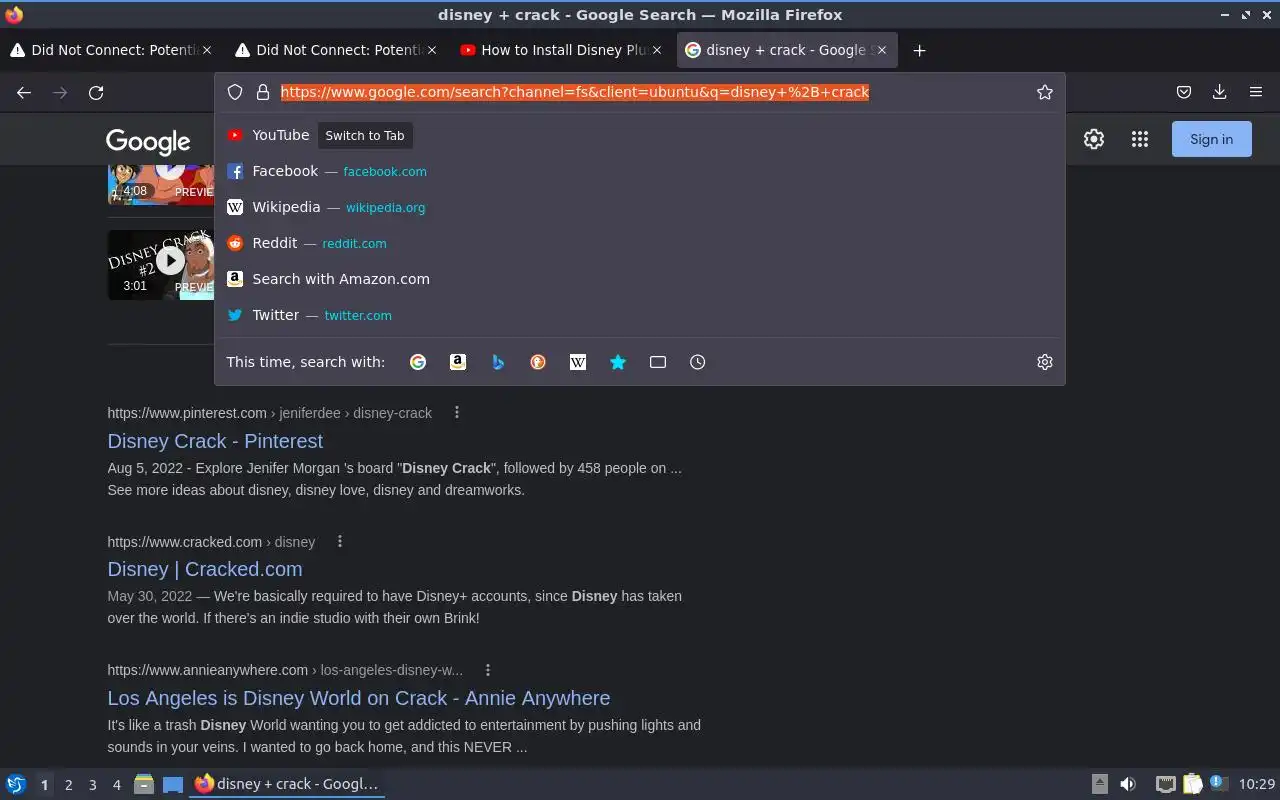The width and height of the screenshot is (1280, 800).
Task: Open options for annieanywhere.com result
Action: click(x=488, y=670)
